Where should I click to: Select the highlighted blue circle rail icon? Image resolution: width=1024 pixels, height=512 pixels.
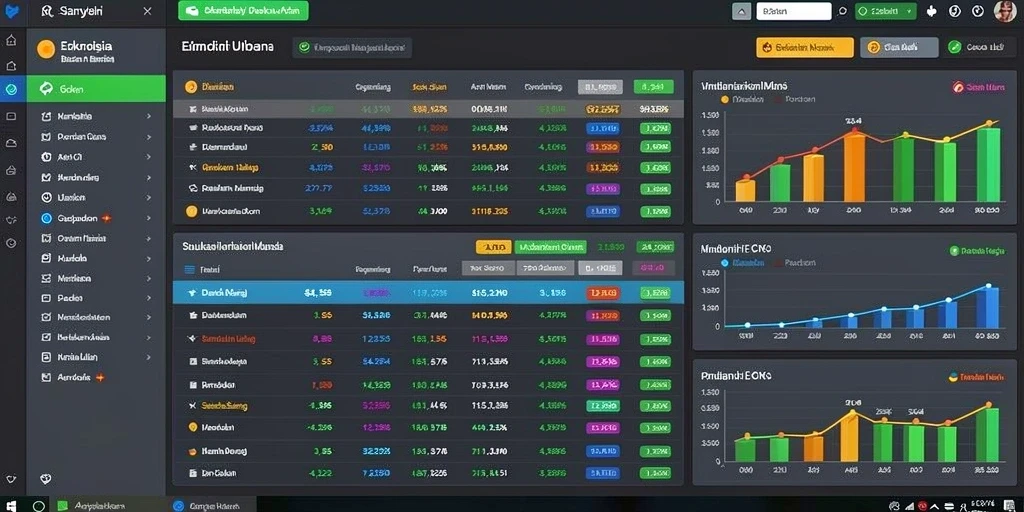11,89
